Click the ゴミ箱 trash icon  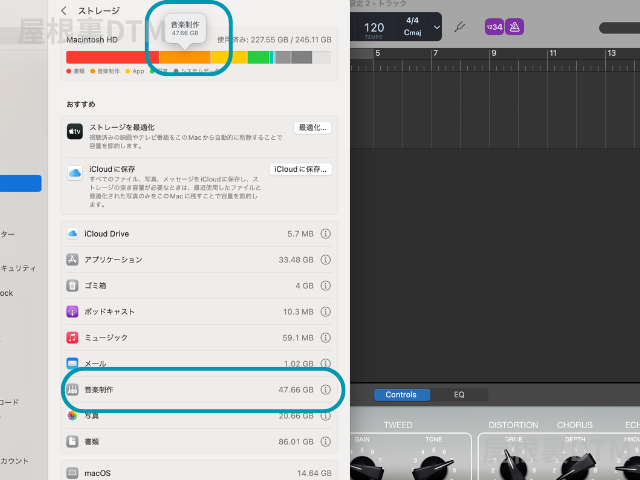pyautogui.click(x=72, y=286)
